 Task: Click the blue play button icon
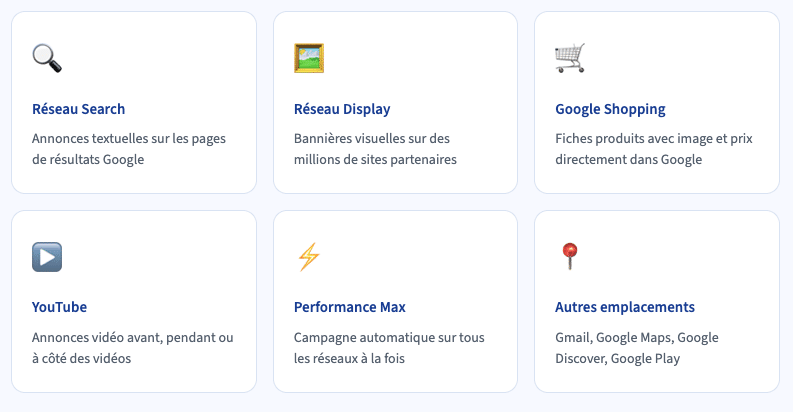tap(47, 257)
